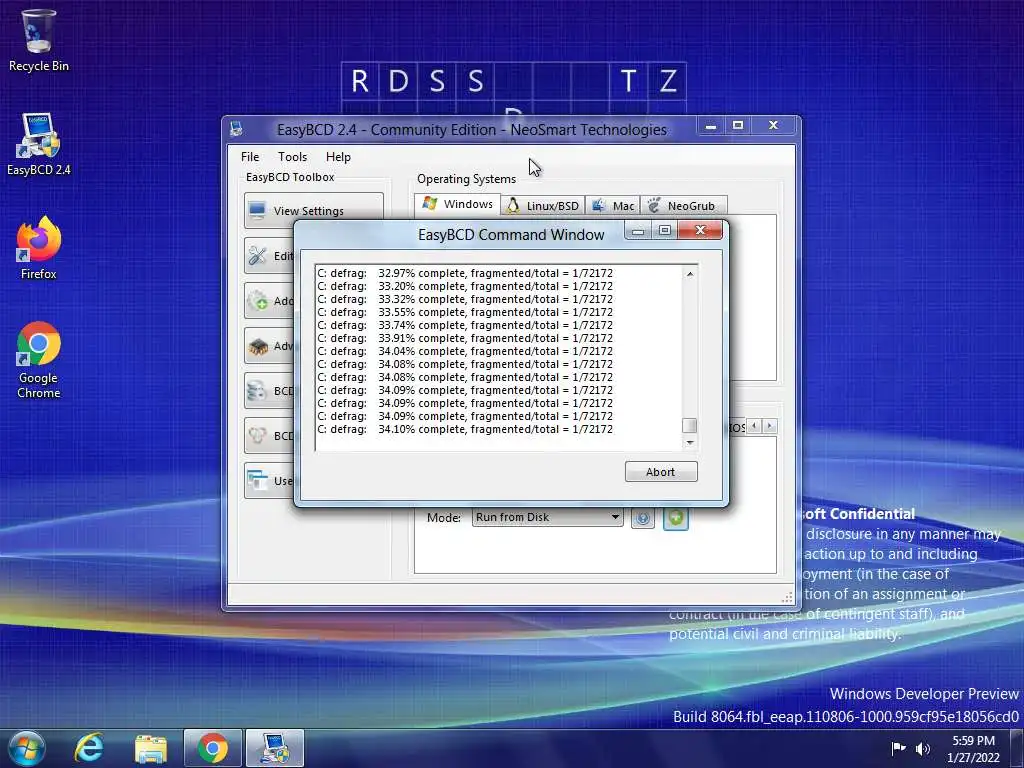Switch to the Windows operating system tab
This screenshot has width=1024, height=768.
(x=457, y=204)
